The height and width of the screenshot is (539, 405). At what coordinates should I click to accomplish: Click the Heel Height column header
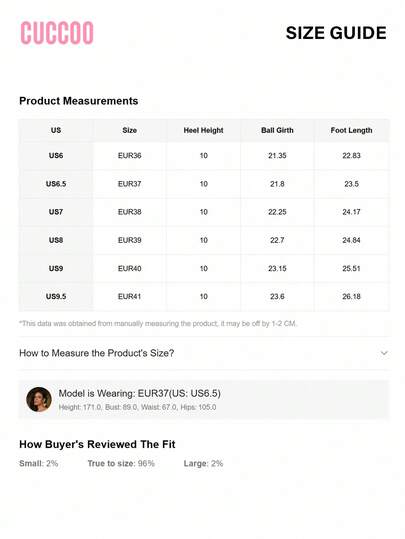click(x=203, y=130)
